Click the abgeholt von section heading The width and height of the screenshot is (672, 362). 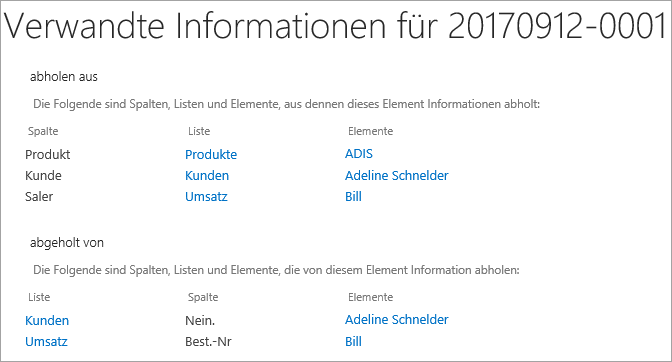[x=67, y=243]
